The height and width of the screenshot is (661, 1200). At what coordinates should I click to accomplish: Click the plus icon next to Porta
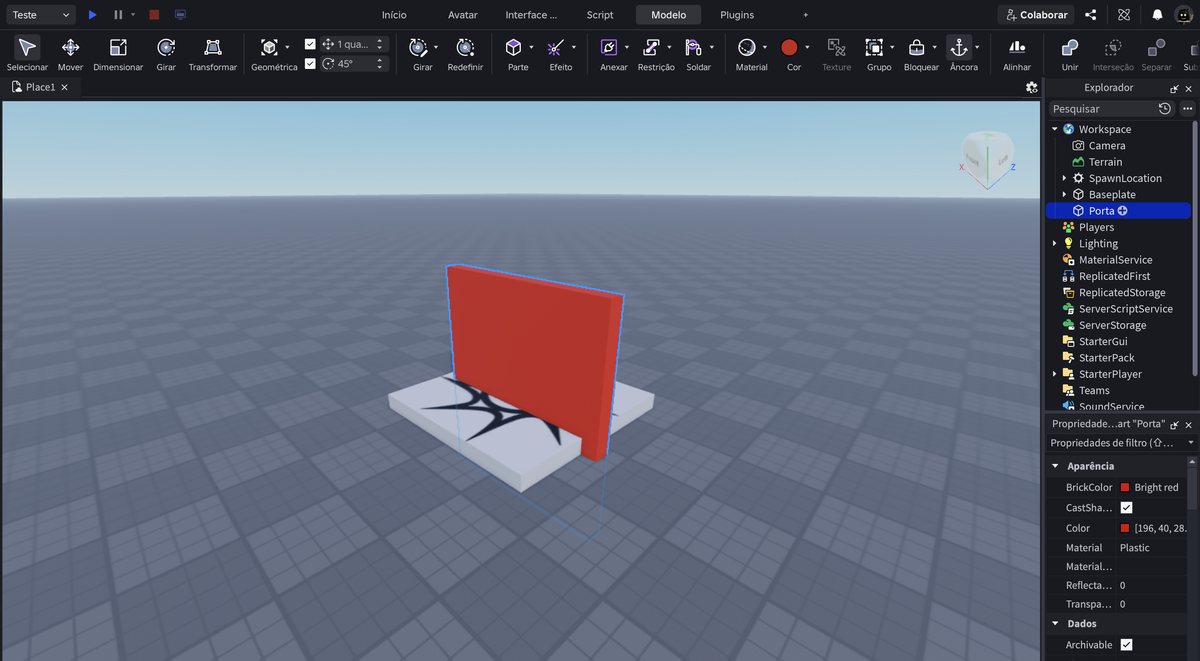(x=1123, y=211)
